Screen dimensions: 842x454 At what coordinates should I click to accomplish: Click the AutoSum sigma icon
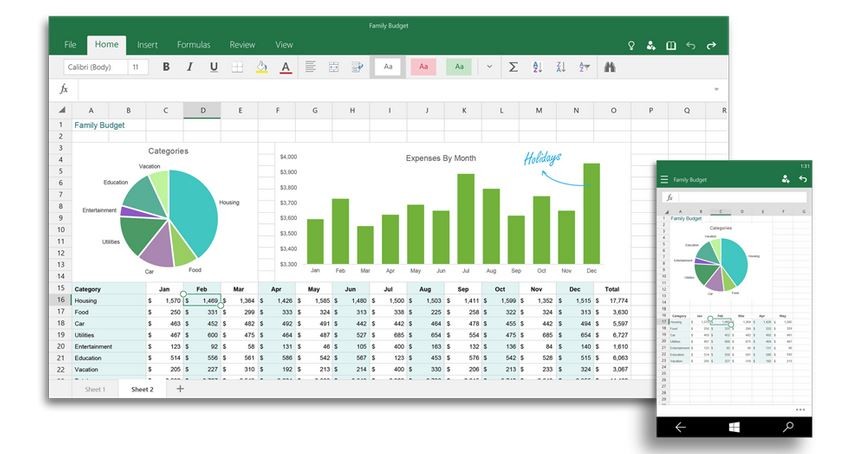click(x=513, y=67)
